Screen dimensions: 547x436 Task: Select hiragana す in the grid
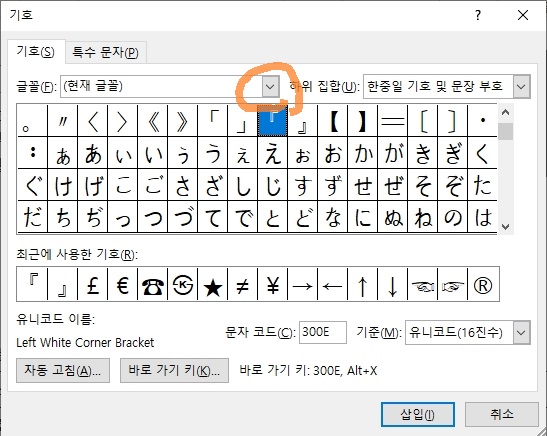coord(302,185)
